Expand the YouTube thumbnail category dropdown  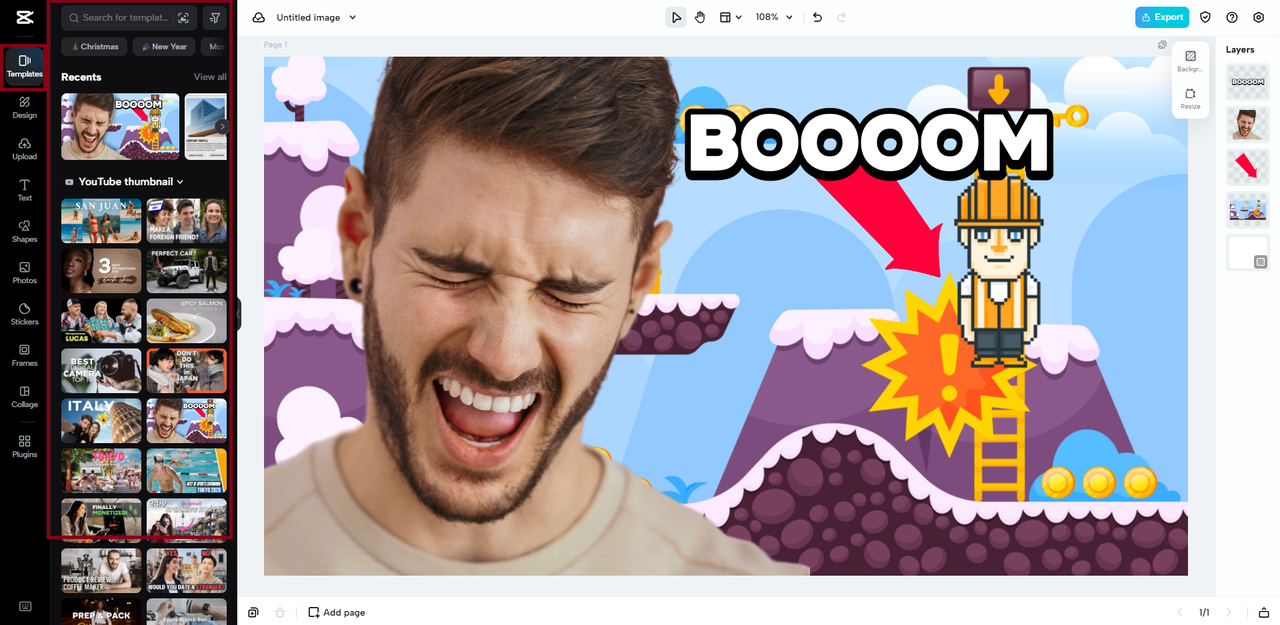tap(124, 182)
